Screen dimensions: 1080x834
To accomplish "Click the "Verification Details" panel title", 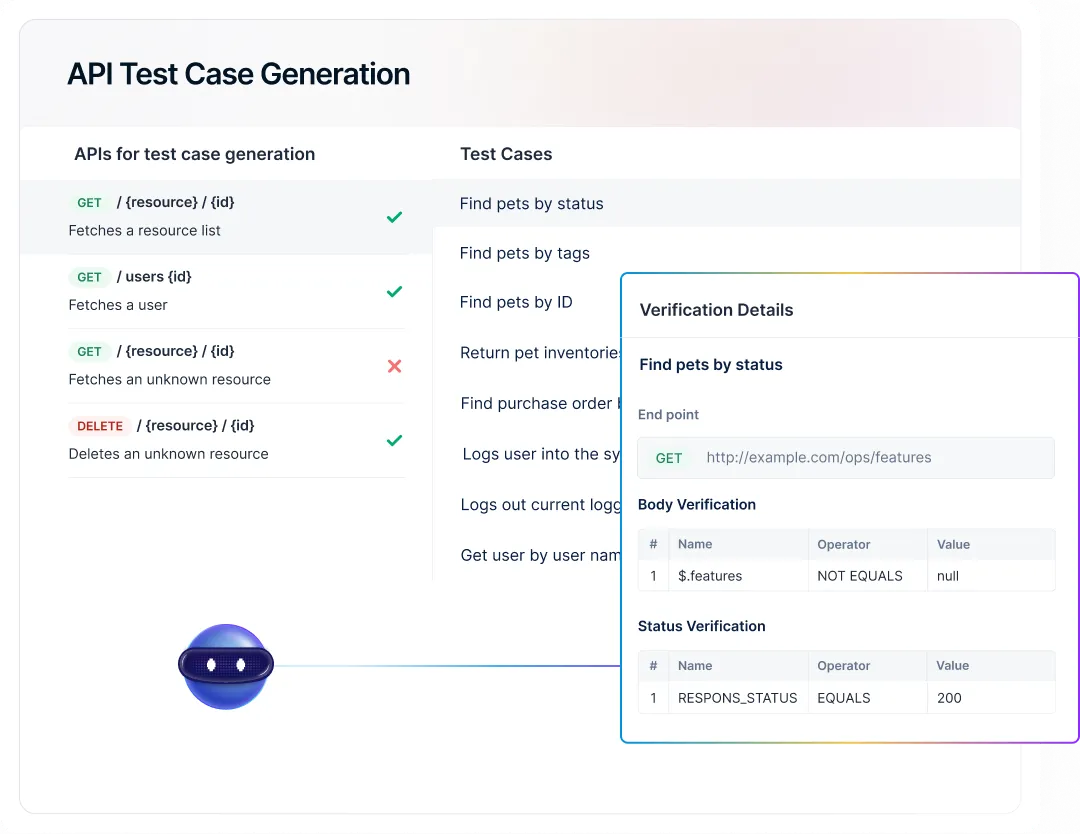I will click(x=716, y=310).
